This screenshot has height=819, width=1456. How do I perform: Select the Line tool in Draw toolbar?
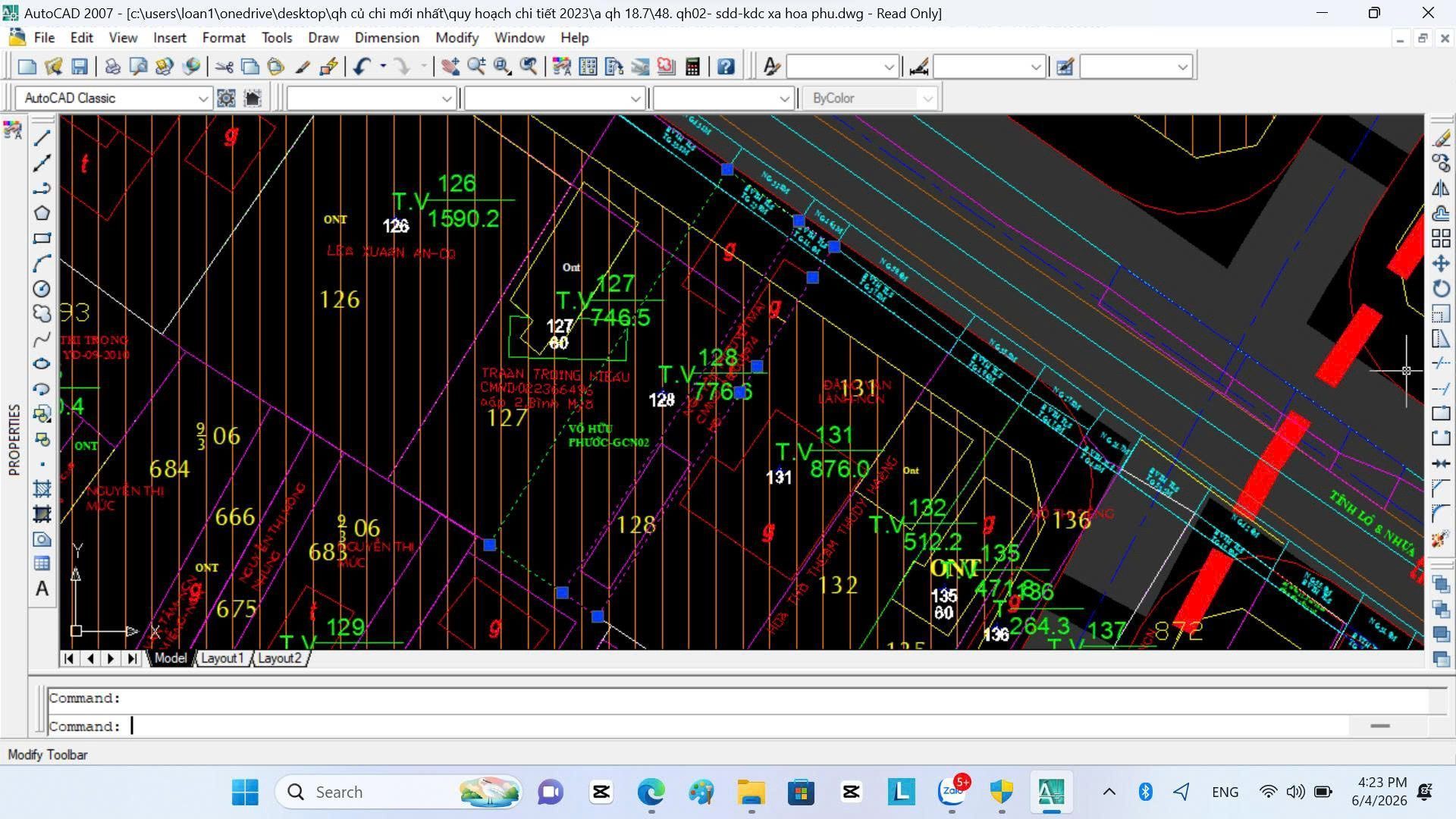point(42,138)
